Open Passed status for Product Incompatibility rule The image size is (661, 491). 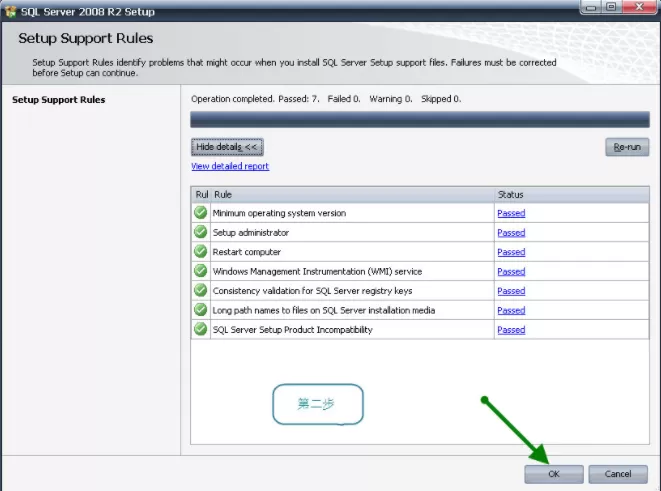511,330
